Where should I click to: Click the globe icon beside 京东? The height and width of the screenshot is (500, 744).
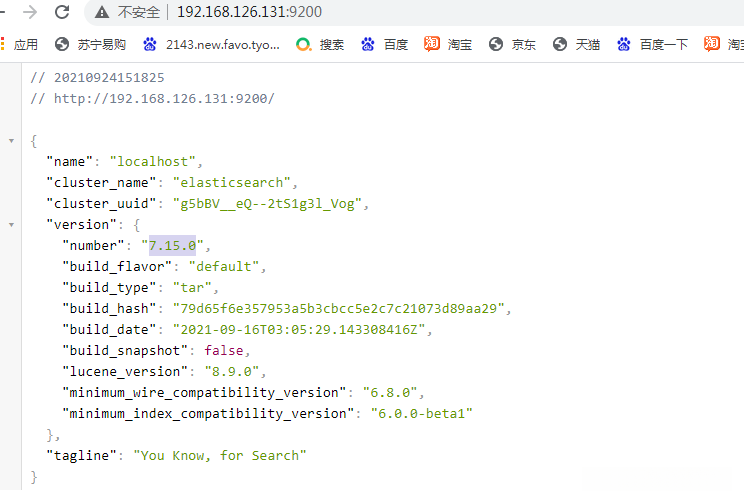(496, 45)
